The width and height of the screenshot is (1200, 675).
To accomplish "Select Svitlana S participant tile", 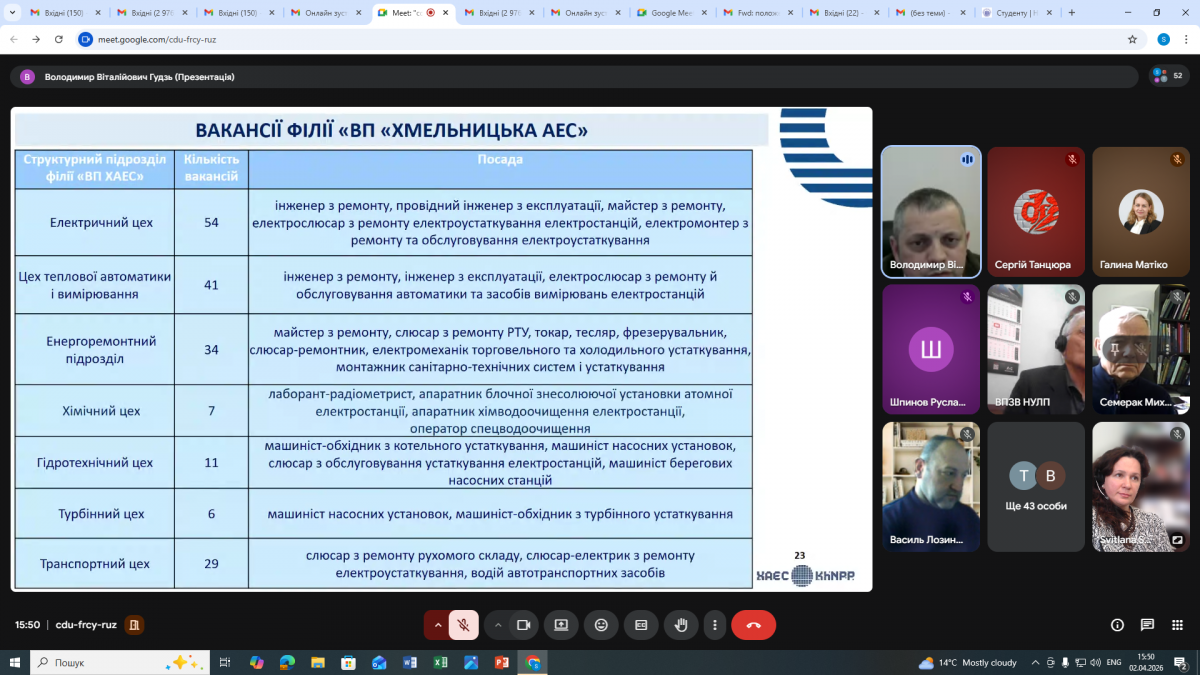I will pos(1141,486).
